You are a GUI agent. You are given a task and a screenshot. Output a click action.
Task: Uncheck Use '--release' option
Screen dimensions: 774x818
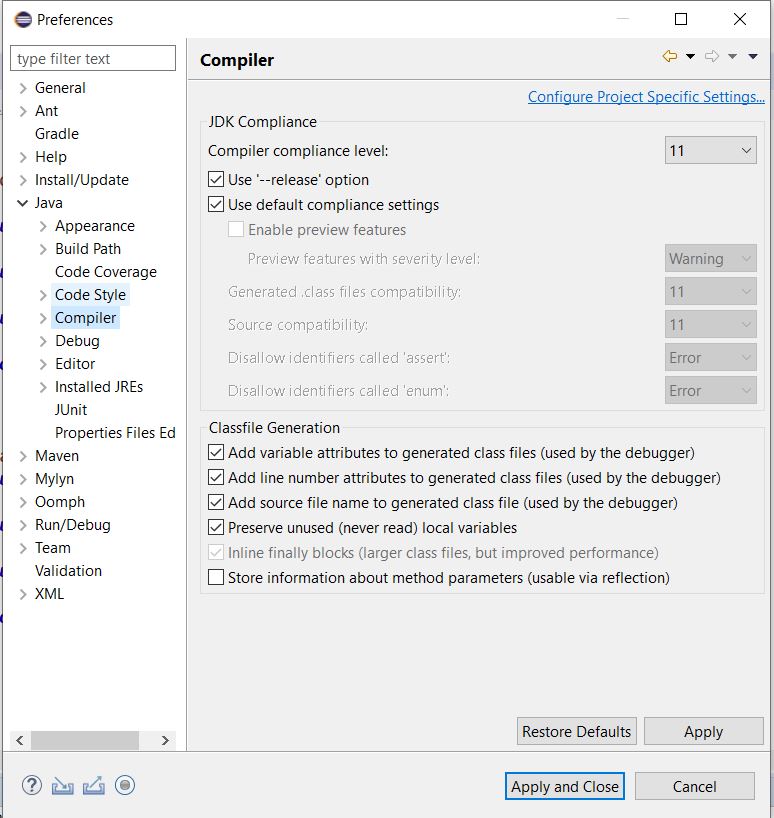click(x=216, y=179)
